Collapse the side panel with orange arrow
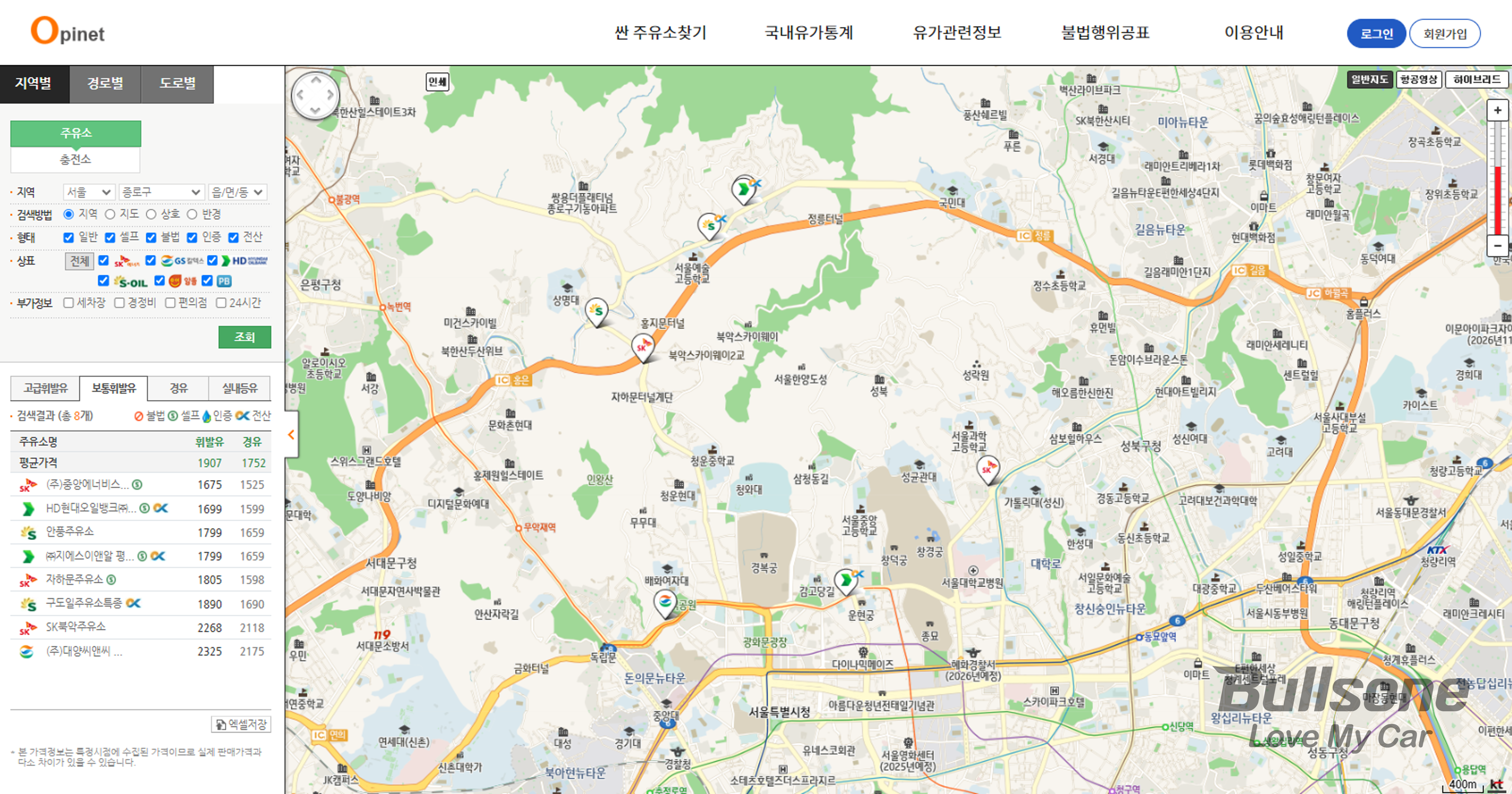The width and height of the screenshot is (1512, 794). (291, 434)
